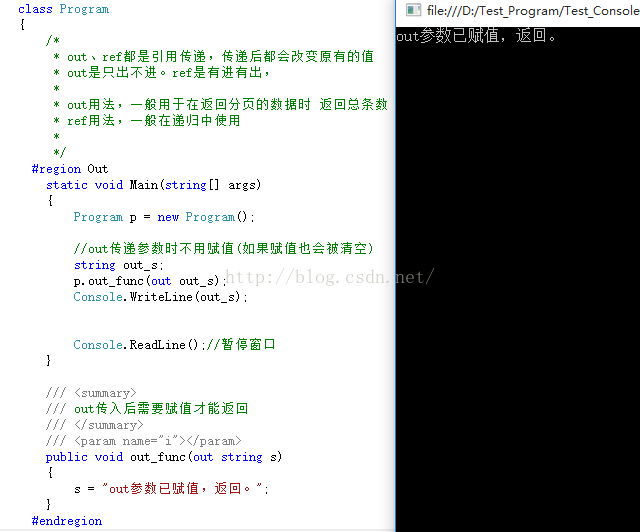This screenshot has width=640, height=532.
Task: Click the '#region Out' directive
Action: (70, 169)
